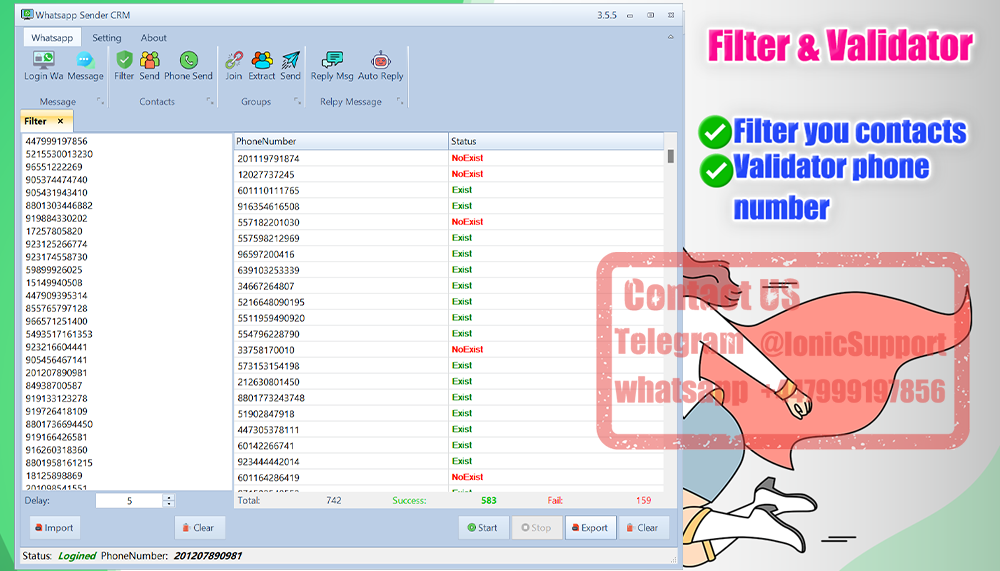
Task: Open the Reply Msg tool
Action: (332, 66)
